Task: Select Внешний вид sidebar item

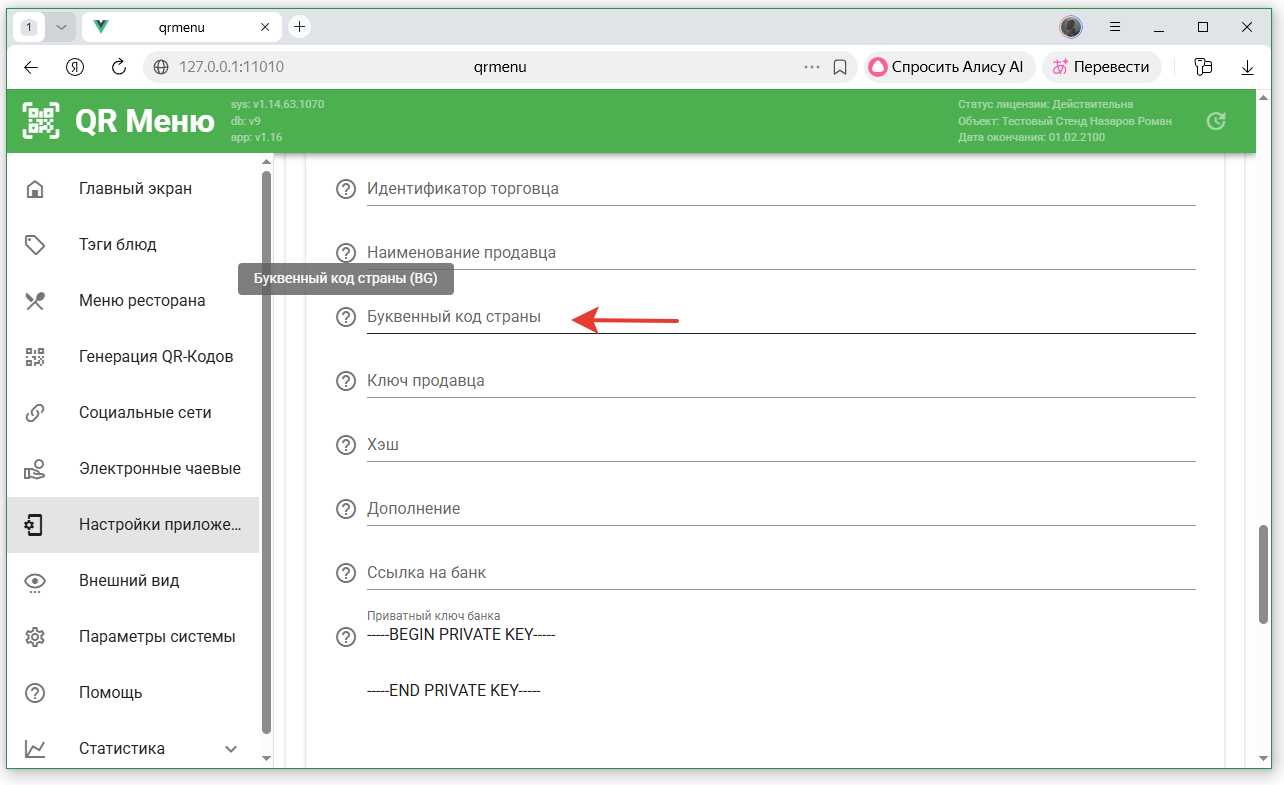Action: [x=129, y=581]
